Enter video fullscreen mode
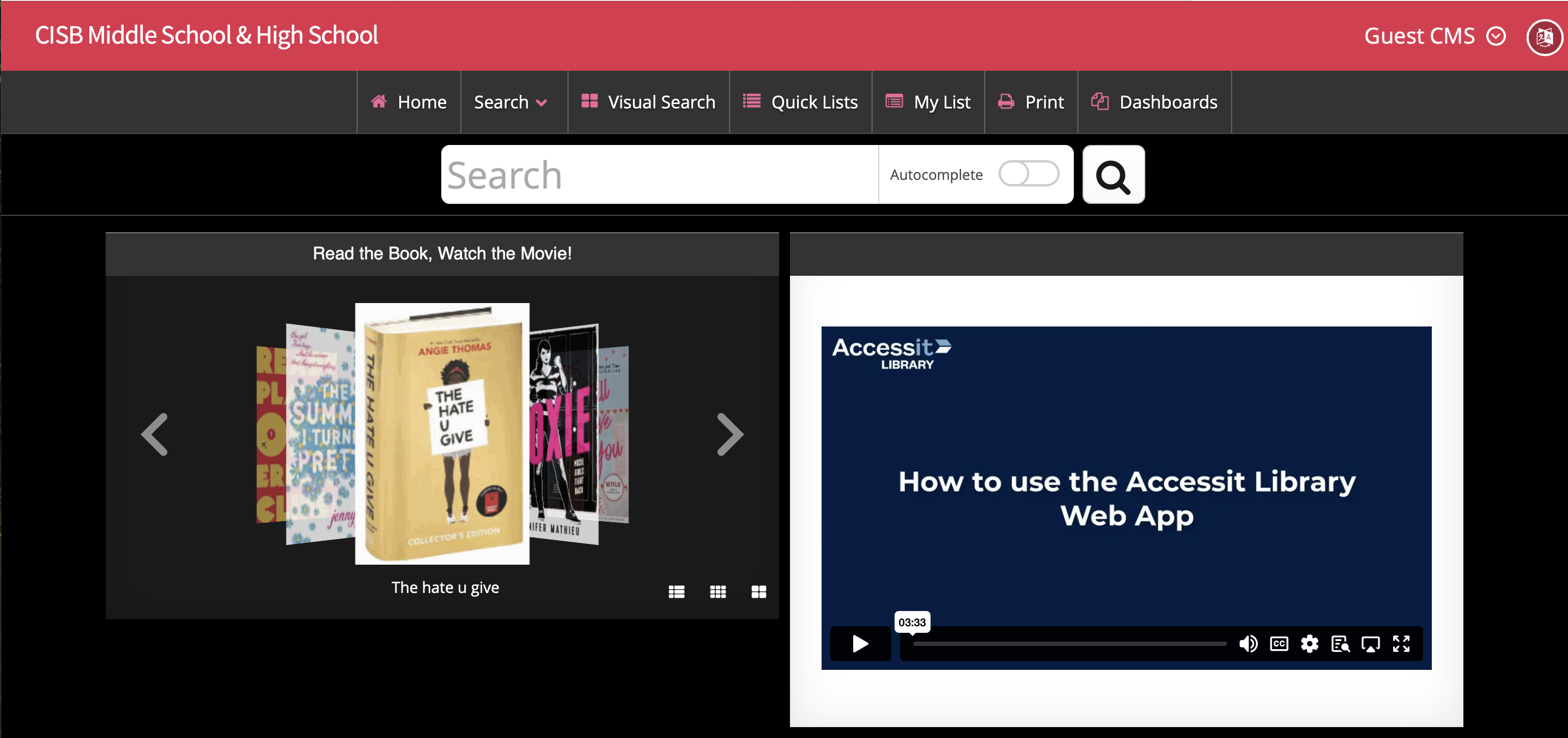Viewport: 1568px width, 738px height. pyautogui.click(x=1401, y=644)
